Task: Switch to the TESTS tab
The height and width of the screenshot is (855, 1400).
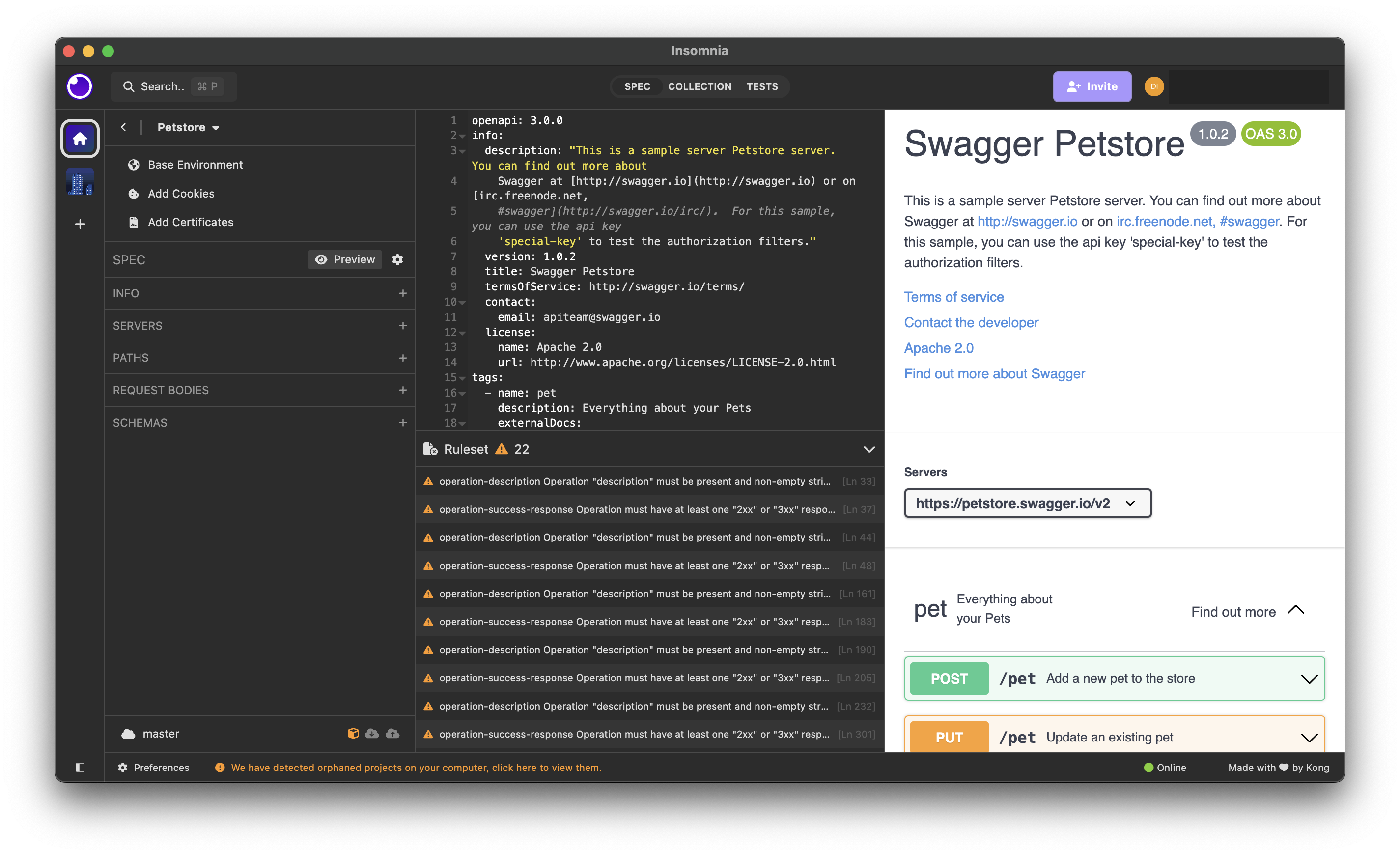Action: click(x=762, y=86)
